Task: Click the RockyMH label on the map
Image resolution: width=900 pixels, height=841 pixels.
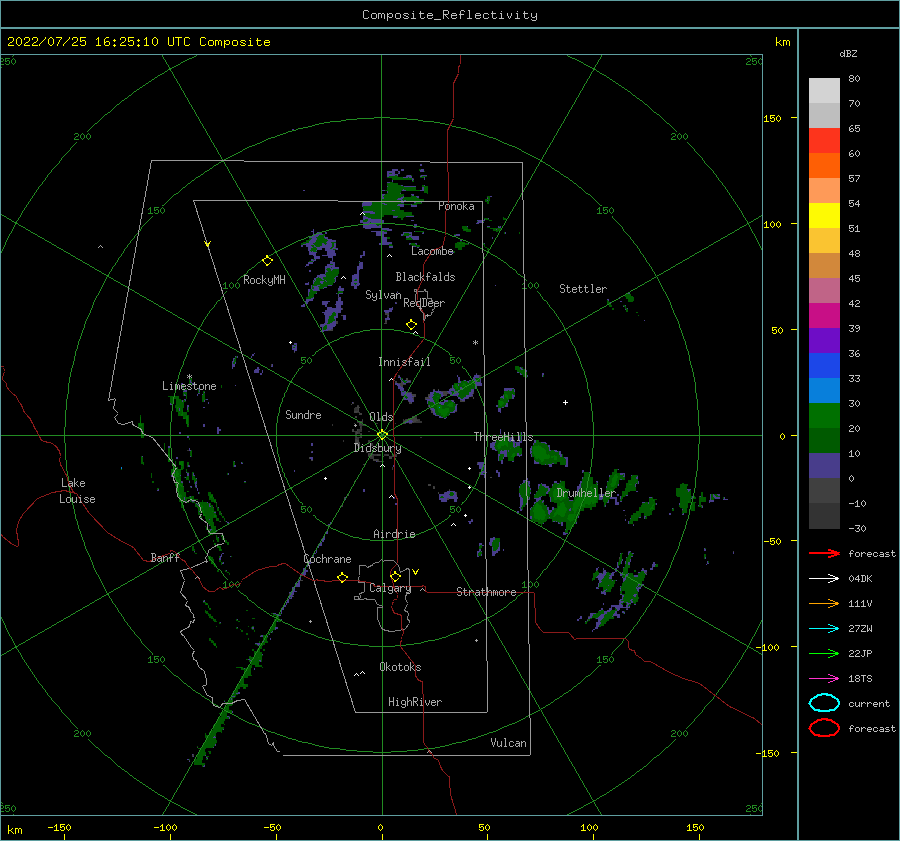Action: coord(264,280)
